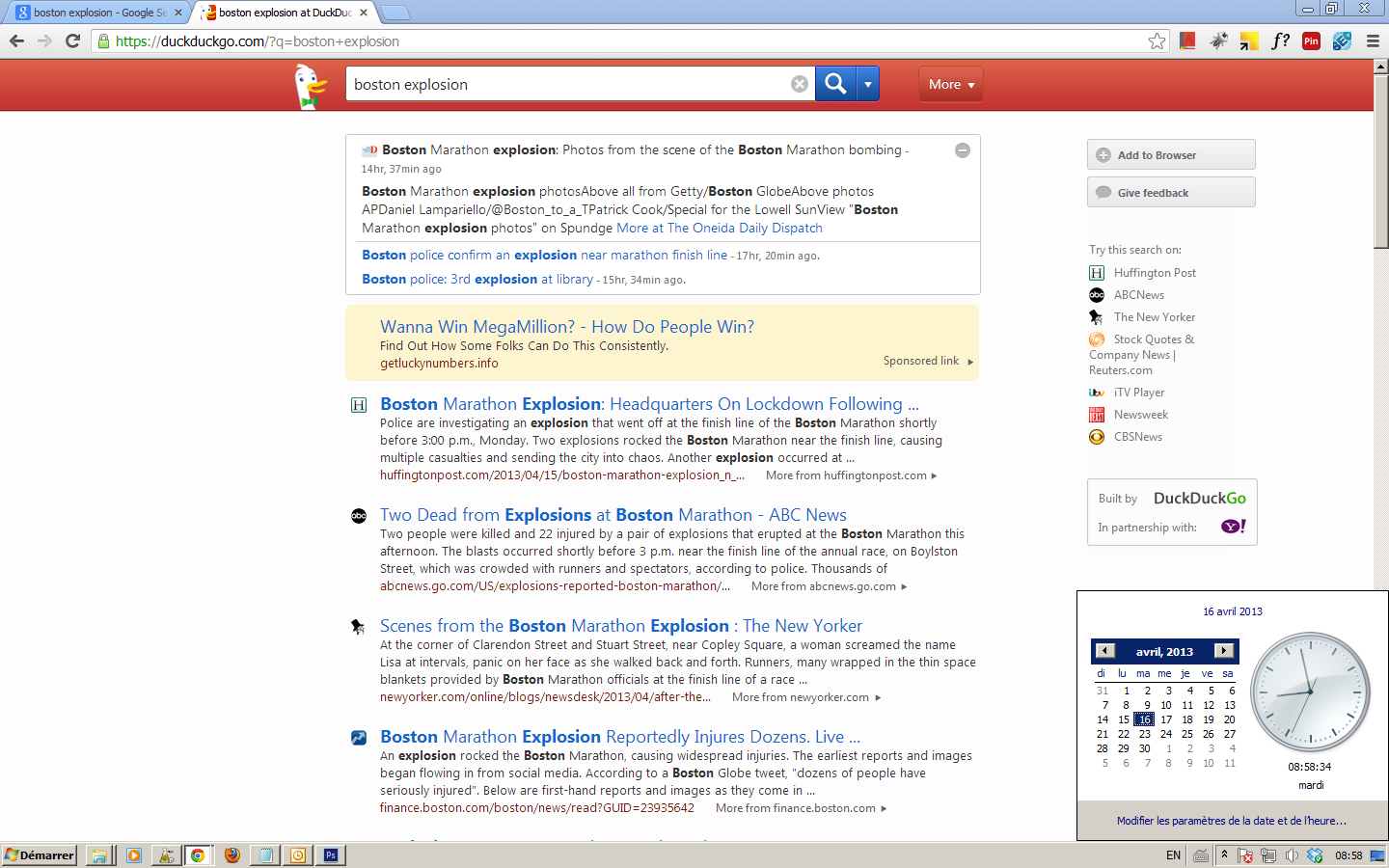
Task: Open the Firebug bug extension icon
Action: coord(1219,41)
